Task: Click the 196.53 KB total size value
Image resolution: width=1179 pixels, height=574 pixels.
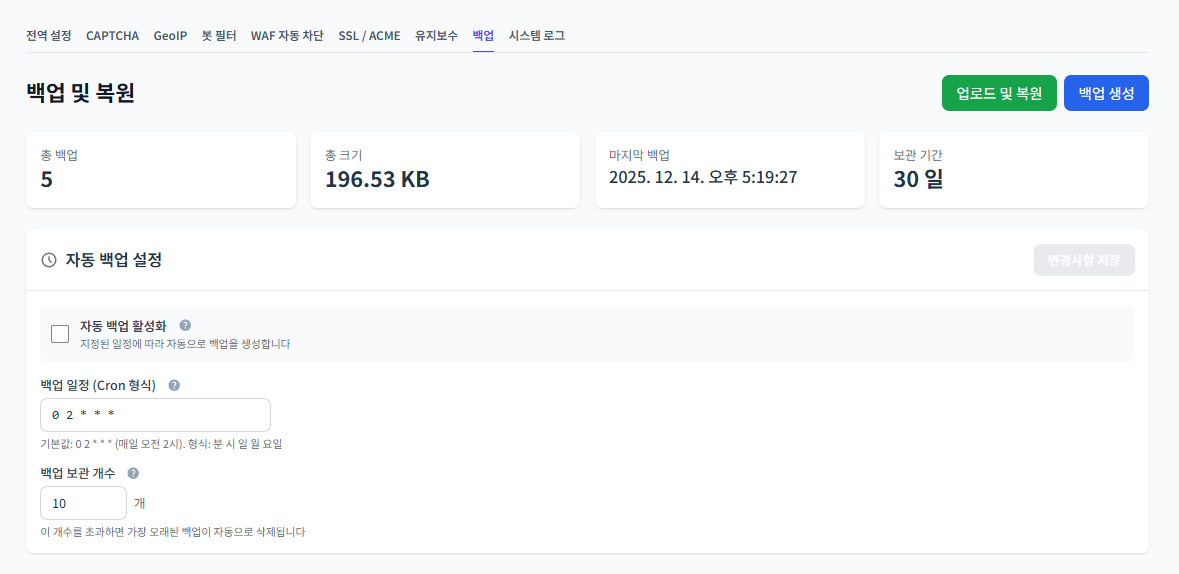Action: (377, 179)
